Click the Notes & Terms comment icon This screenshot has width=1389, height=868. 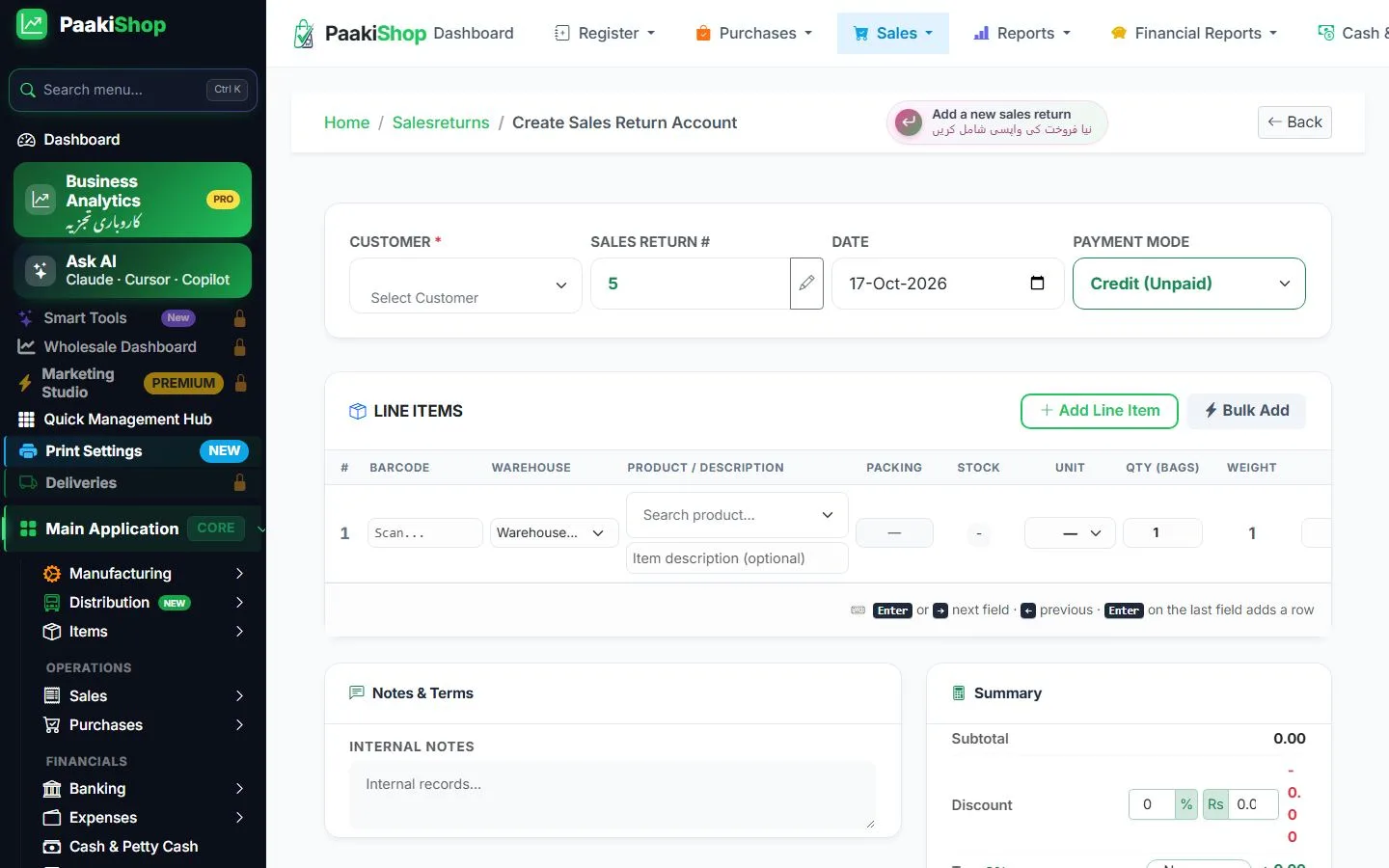pyautogui.click(x=357, y=693)
